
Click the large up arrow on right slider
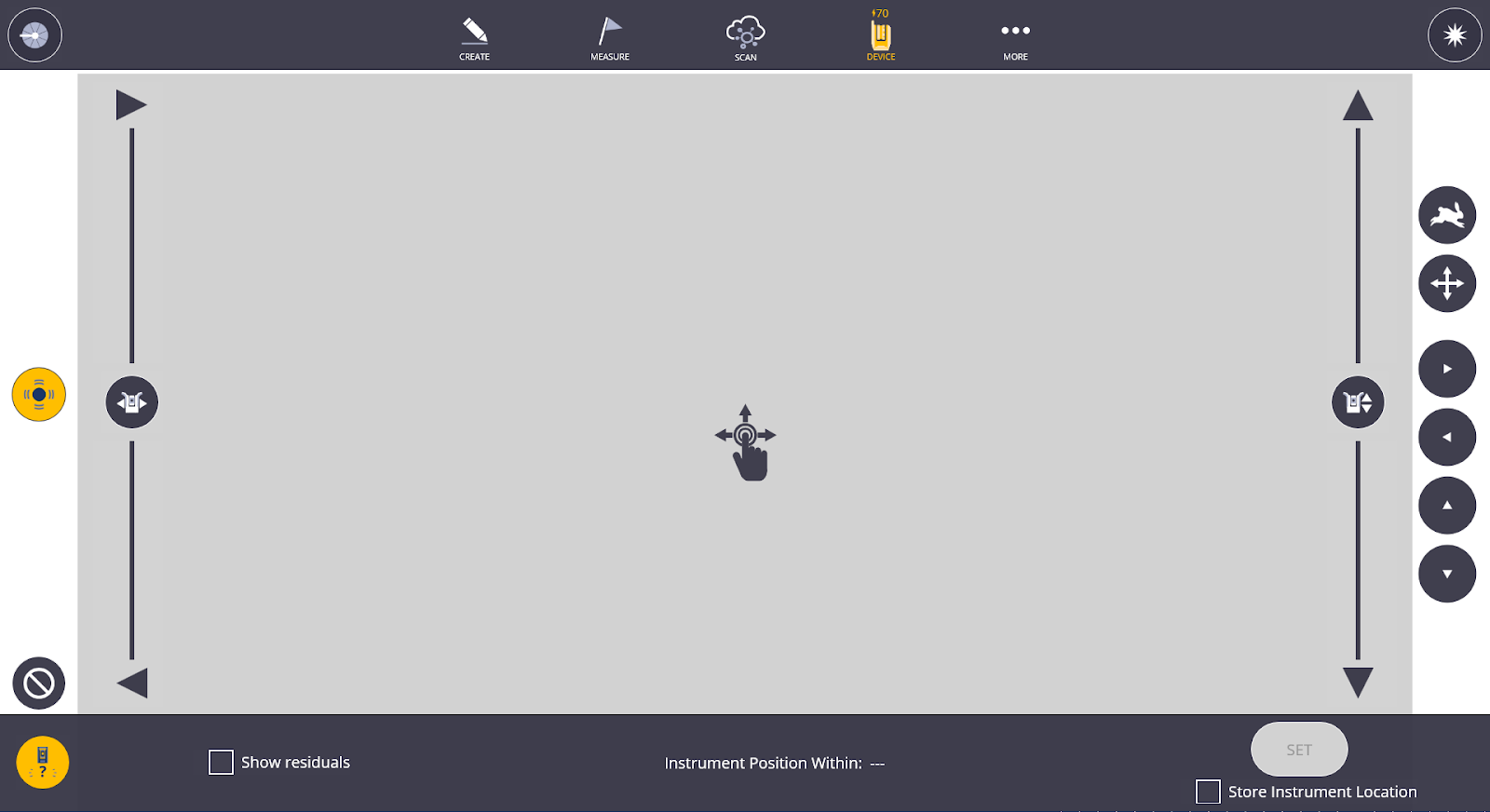pyautogui.click(x=1358, y=106)
